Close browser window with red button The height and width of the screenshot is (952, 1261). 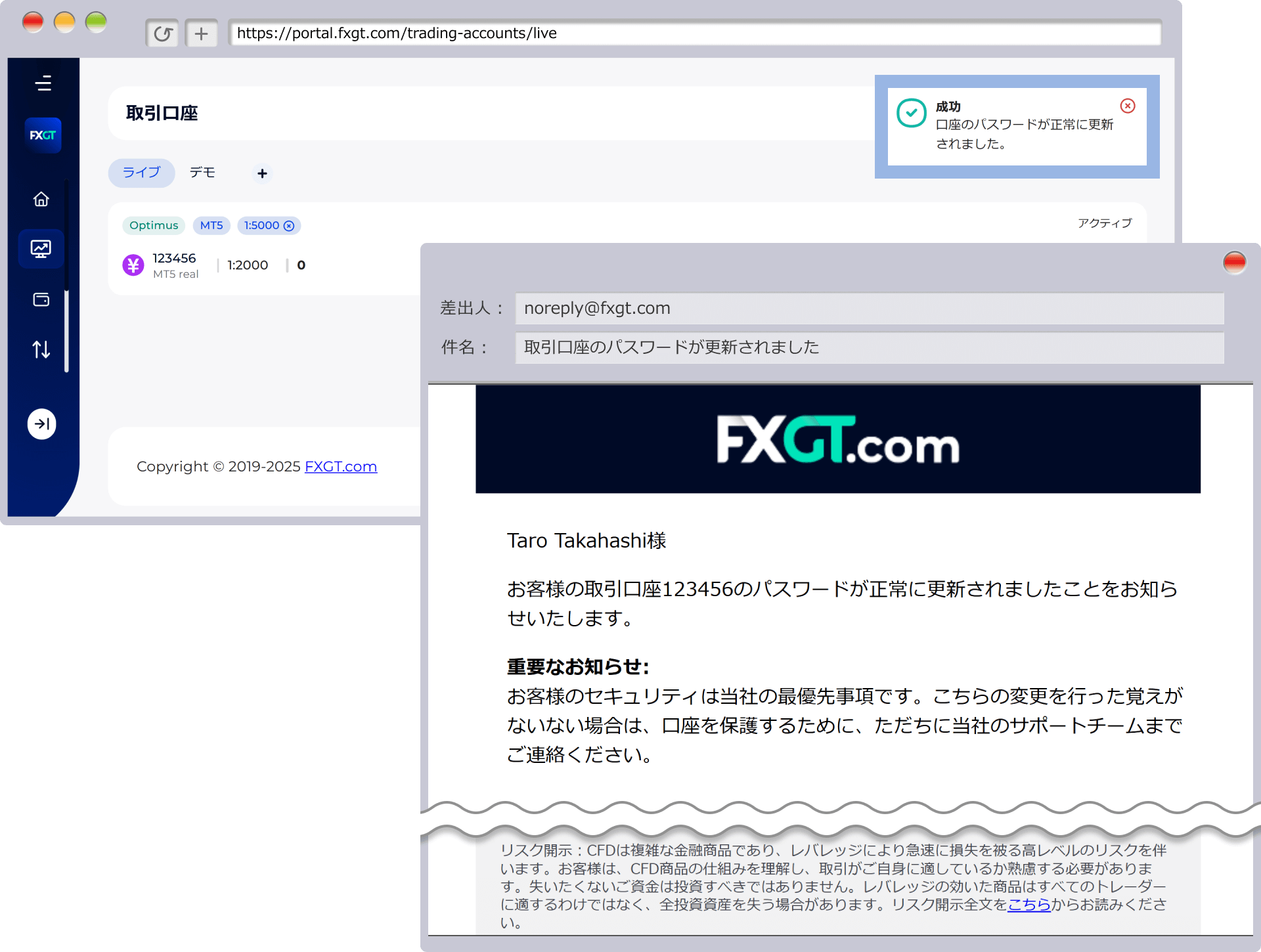coord(33,22)
